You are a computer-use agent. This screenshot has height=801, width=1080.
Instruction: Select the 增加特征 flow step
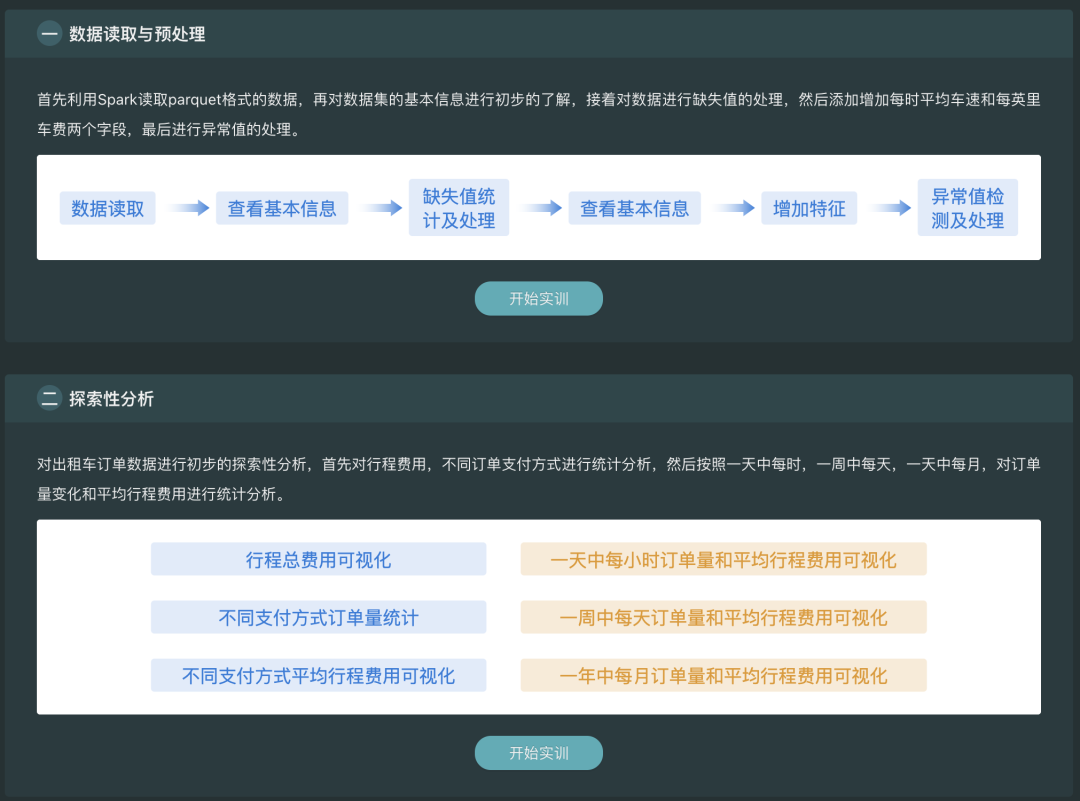tap(809, 208)
